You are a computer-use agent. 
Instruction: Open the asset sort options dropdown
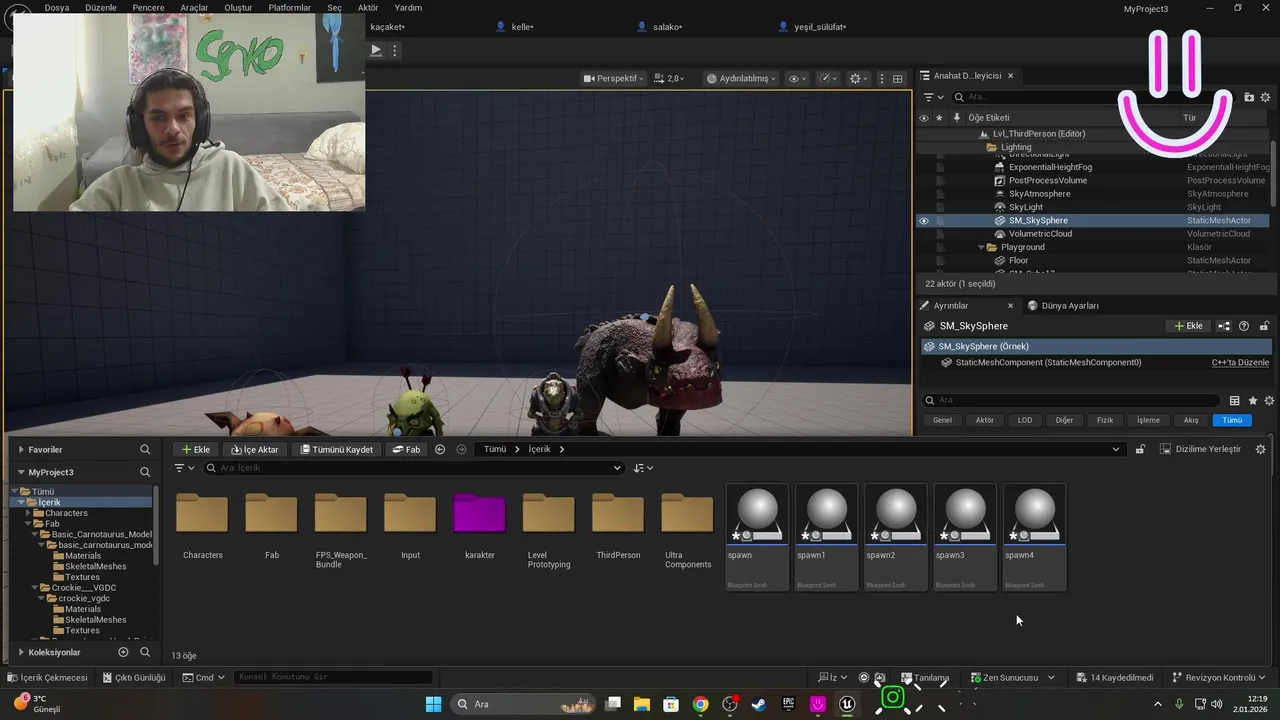point(643,468)
